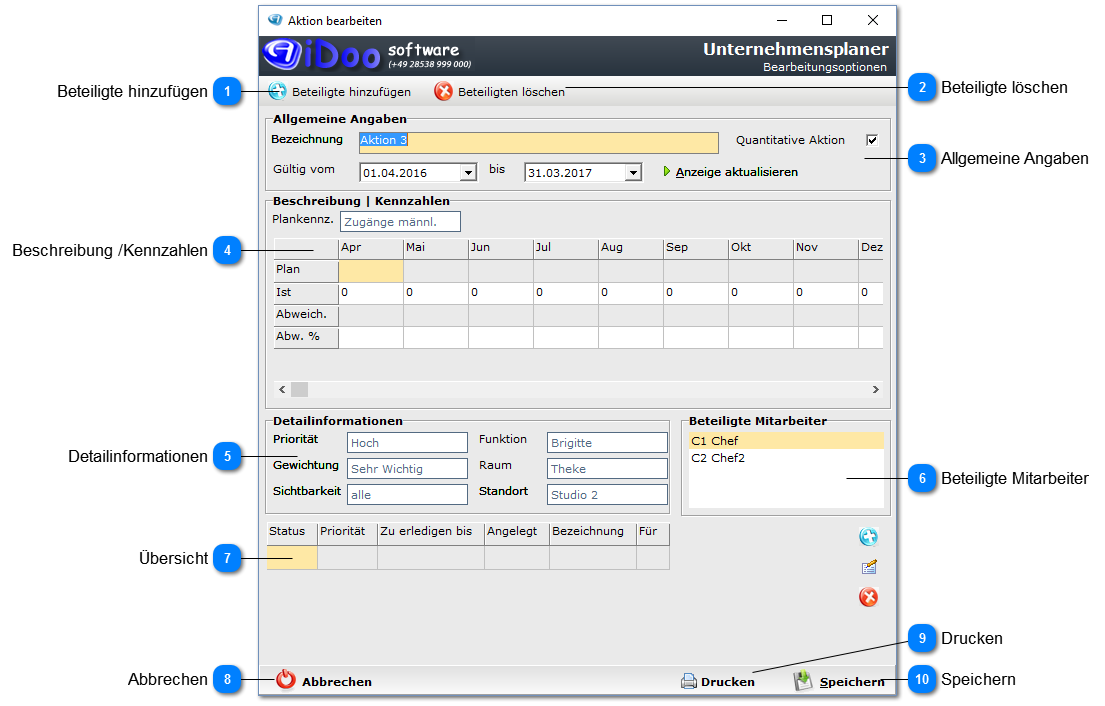Click the Nov column header
Viewport: 1105px width, 706px height.
(x=825, y=248)
